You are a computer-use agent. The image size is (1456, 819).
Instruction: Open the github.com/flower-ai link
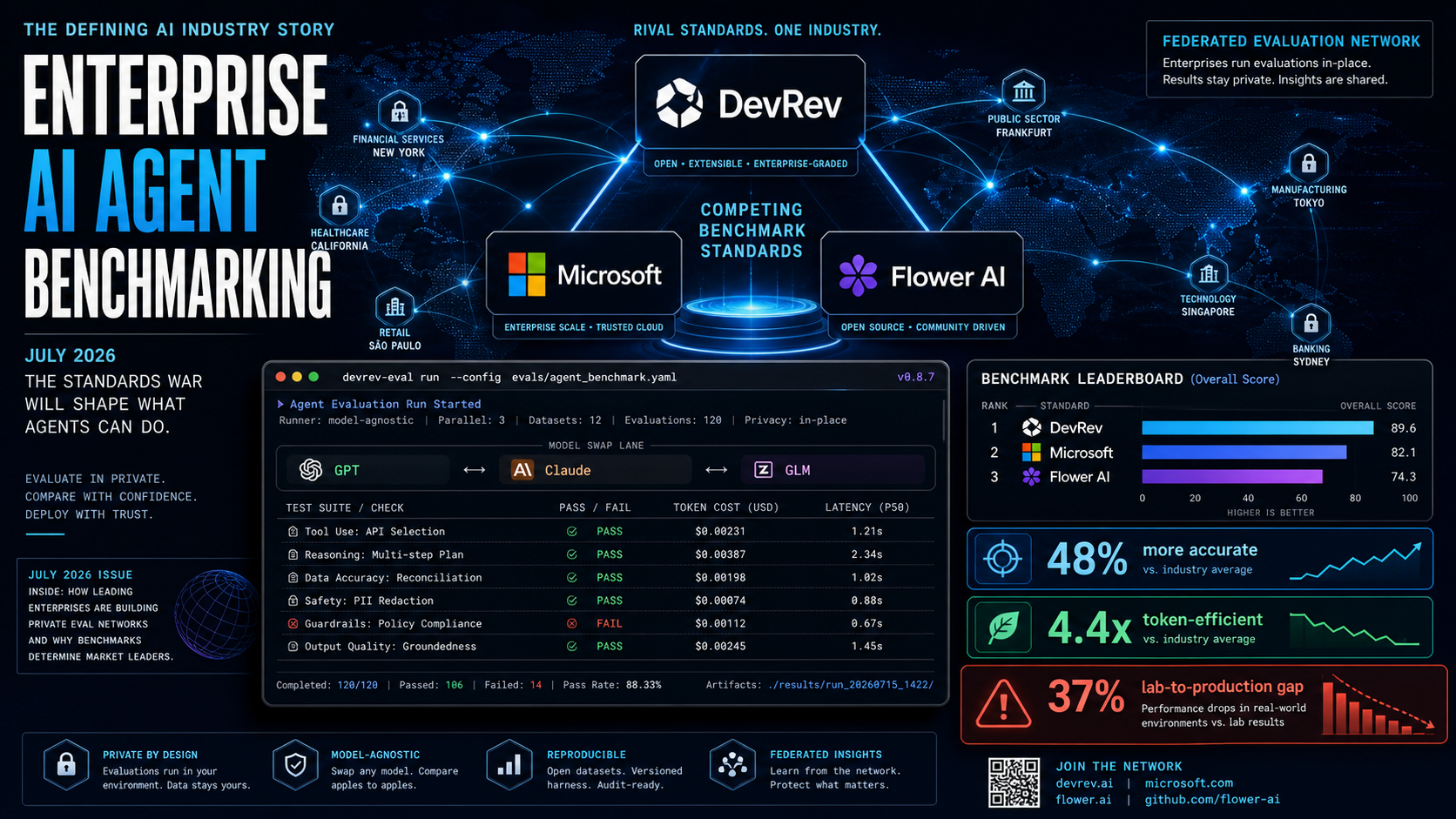pos(1212,800)
